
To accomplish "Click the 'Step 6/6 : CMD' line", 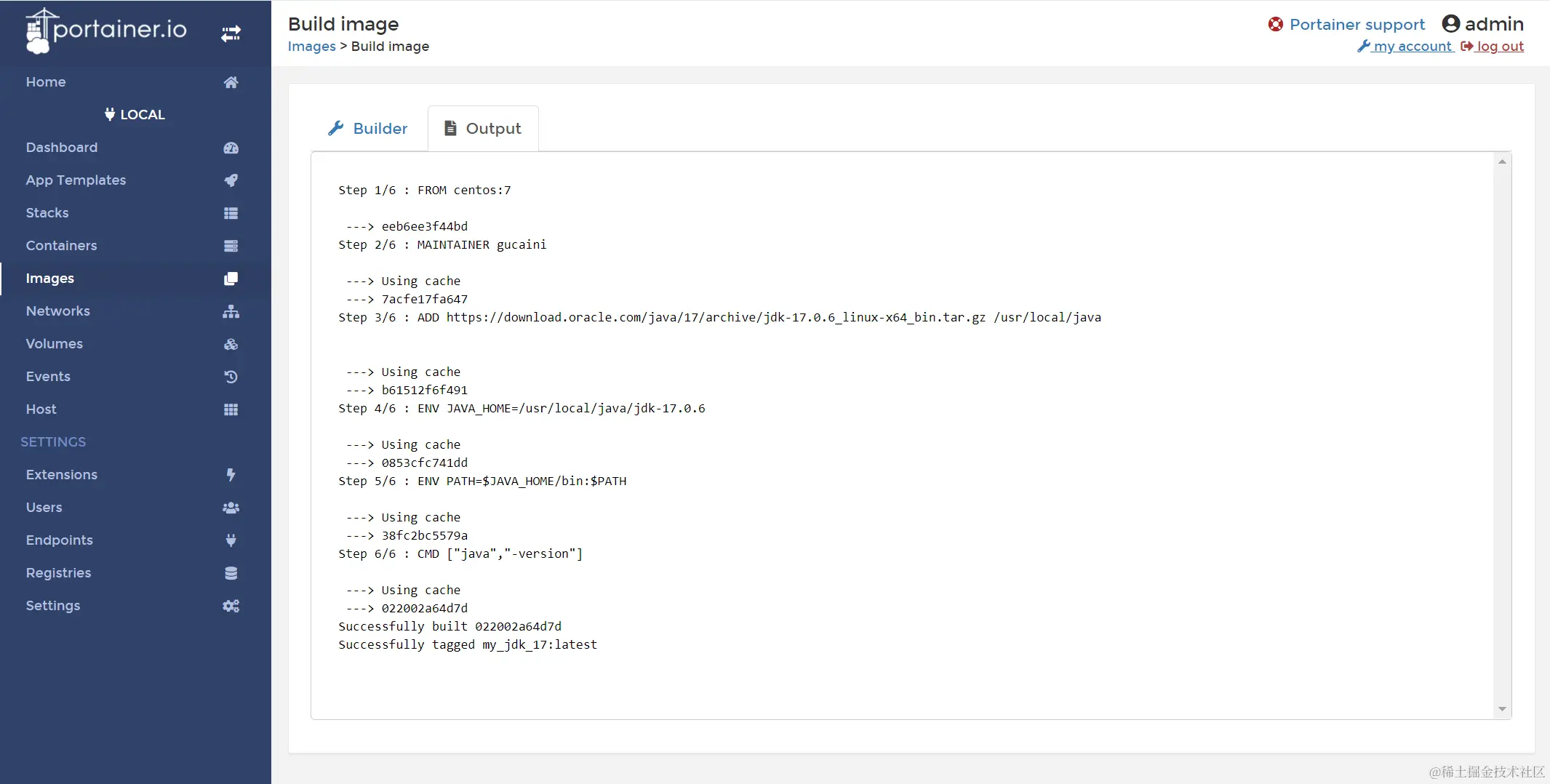I will pyautogui.click(x=460, y=554).
